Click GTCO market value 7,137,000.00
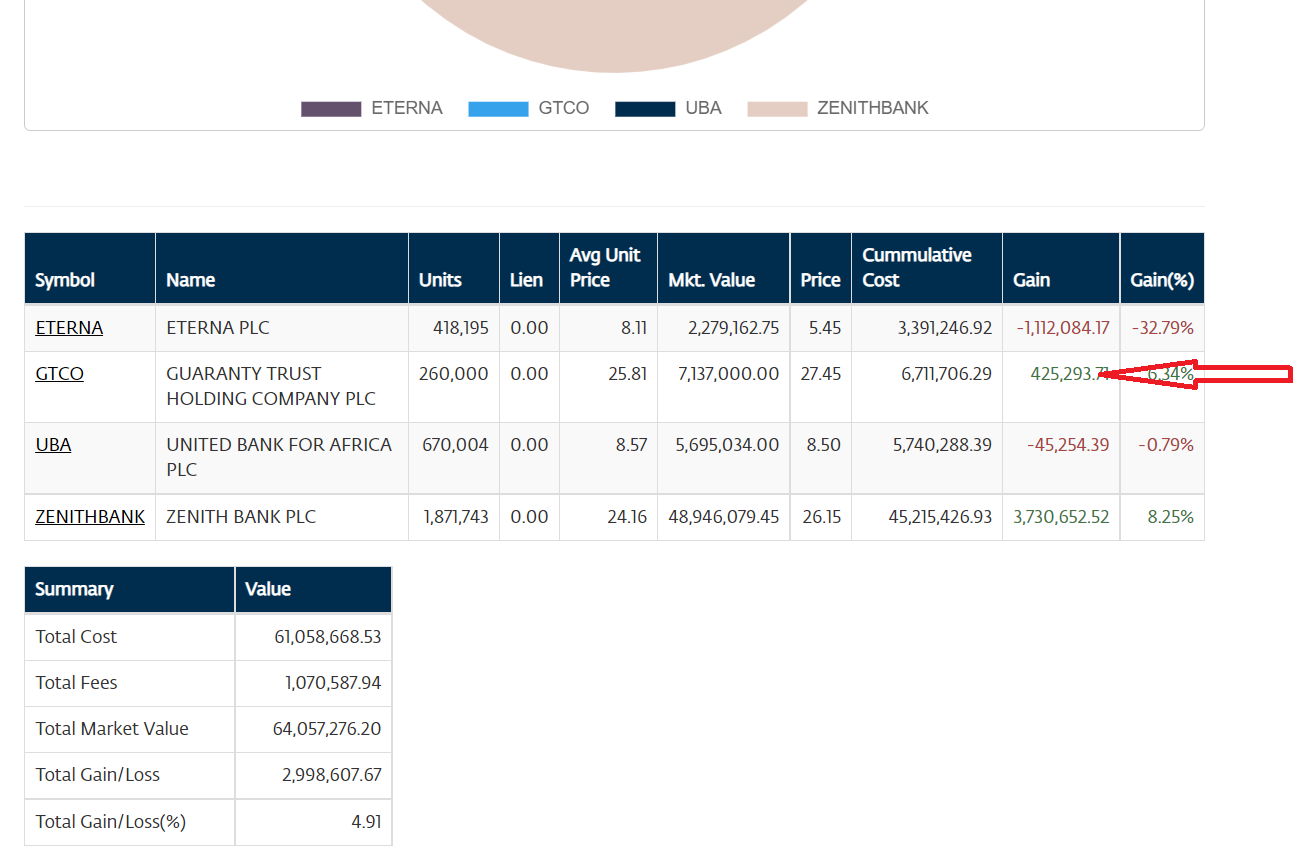1301x856 pixels. tap(728, 374)
